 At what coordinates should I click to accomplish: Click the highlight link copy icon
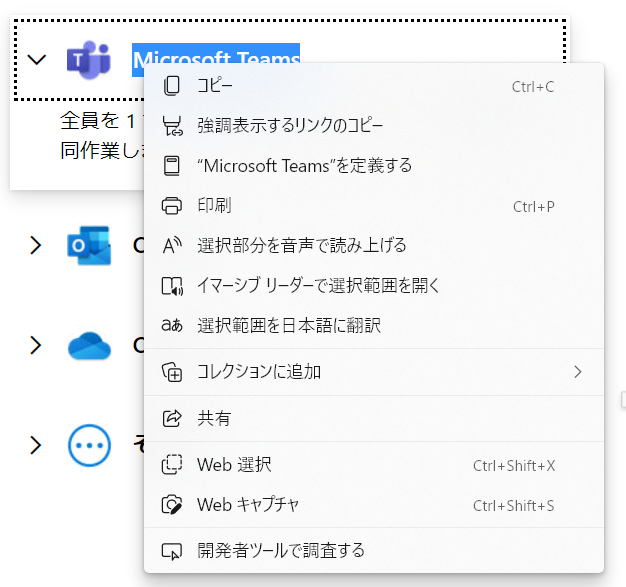coord(172,126)
